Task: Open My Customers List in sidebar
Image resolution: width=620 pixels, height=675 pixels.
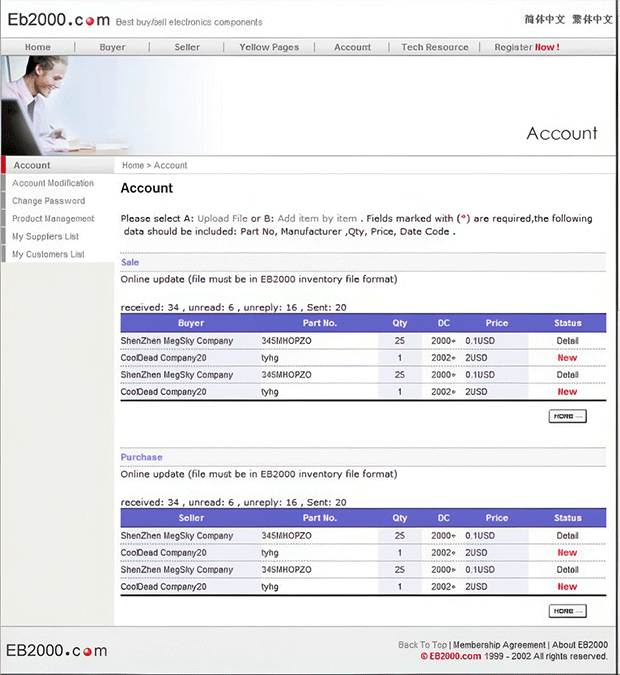Action: [x=48, y=254]
